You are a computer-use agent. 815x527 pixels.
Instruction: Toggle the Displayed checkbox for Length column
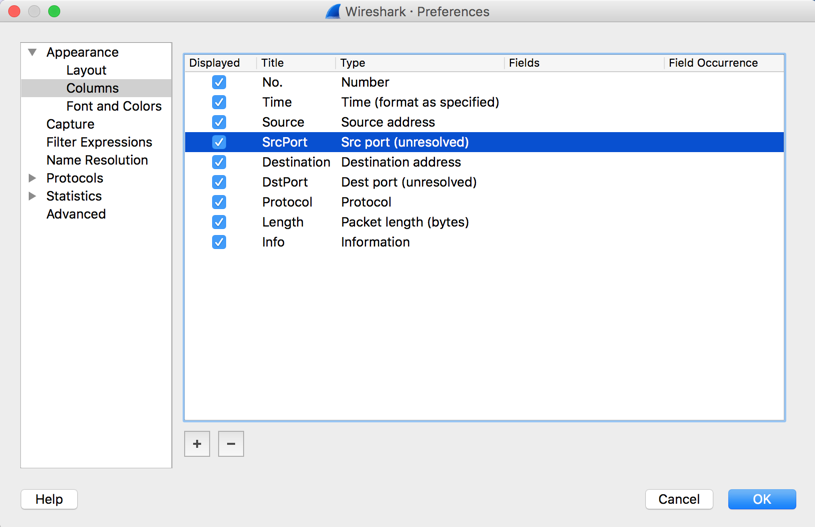(219, 222)
